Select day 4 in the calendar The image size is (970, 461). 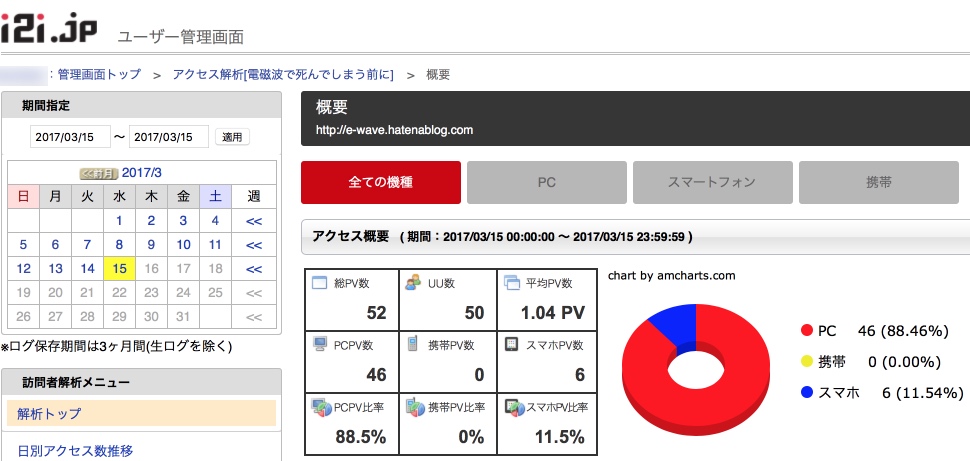coord(215,220)
